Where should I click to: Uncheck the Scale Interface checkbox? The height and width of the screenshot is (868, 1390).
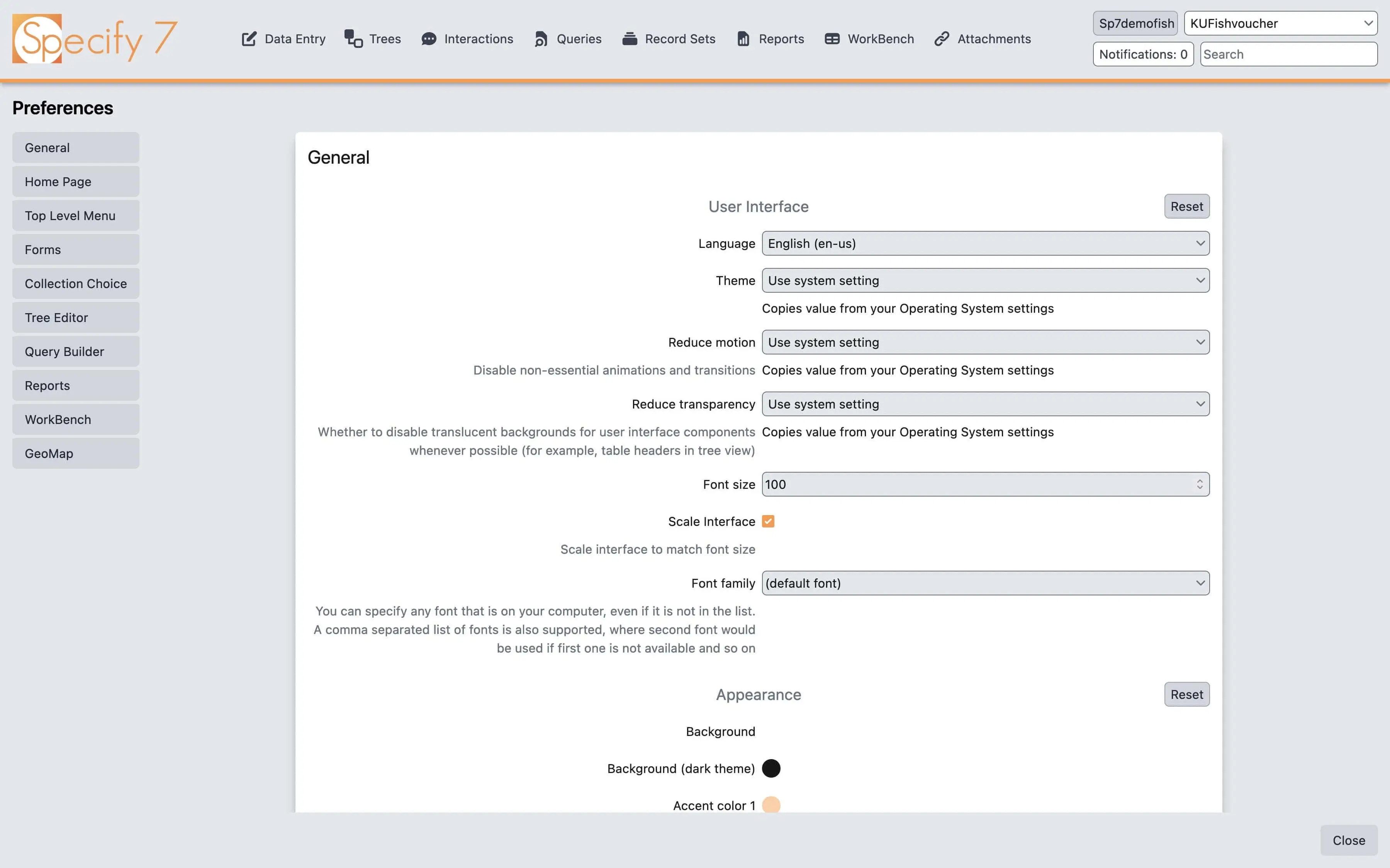768,521
